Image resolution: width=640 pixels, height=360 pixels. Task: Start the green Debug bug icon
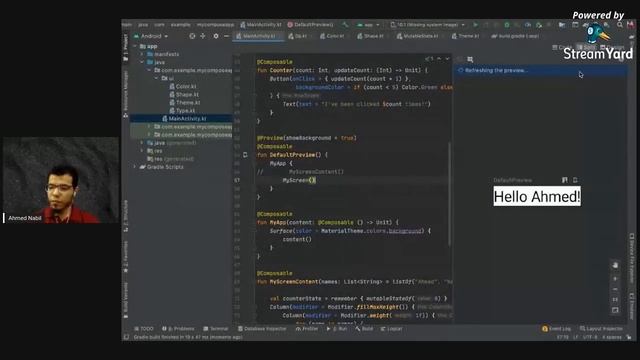click(x=507, y=25)
